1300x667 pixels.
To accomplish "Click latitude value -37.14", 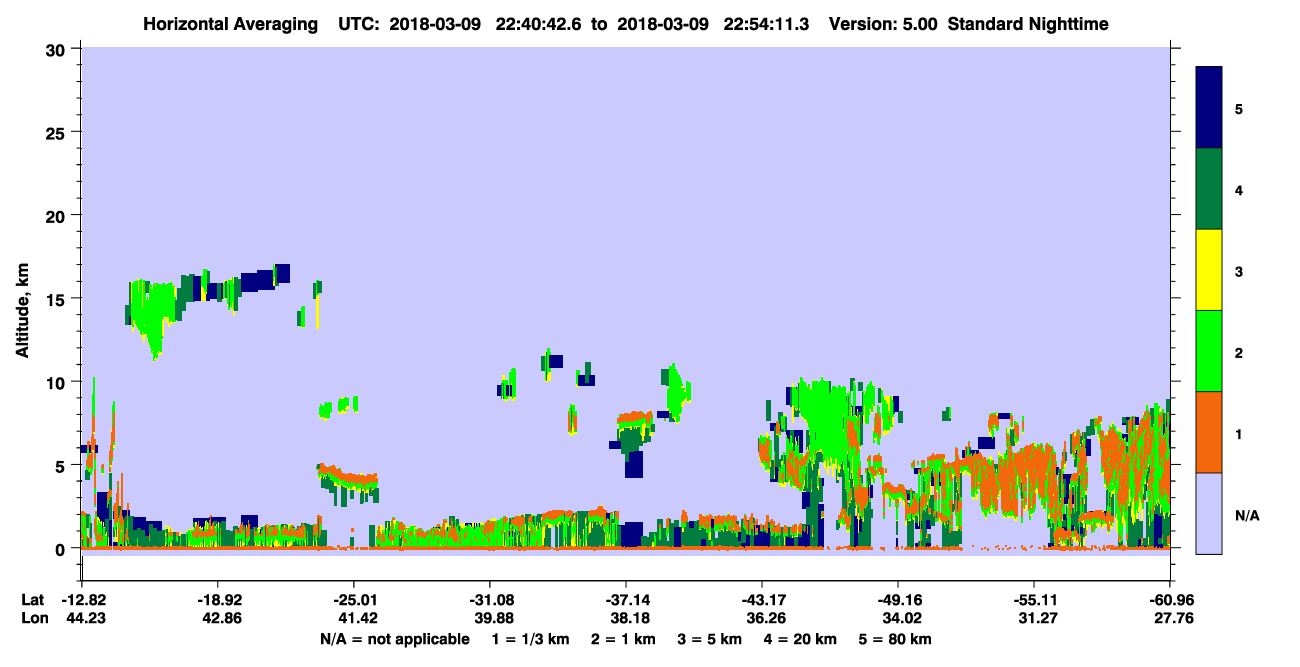I will (626, 600).
